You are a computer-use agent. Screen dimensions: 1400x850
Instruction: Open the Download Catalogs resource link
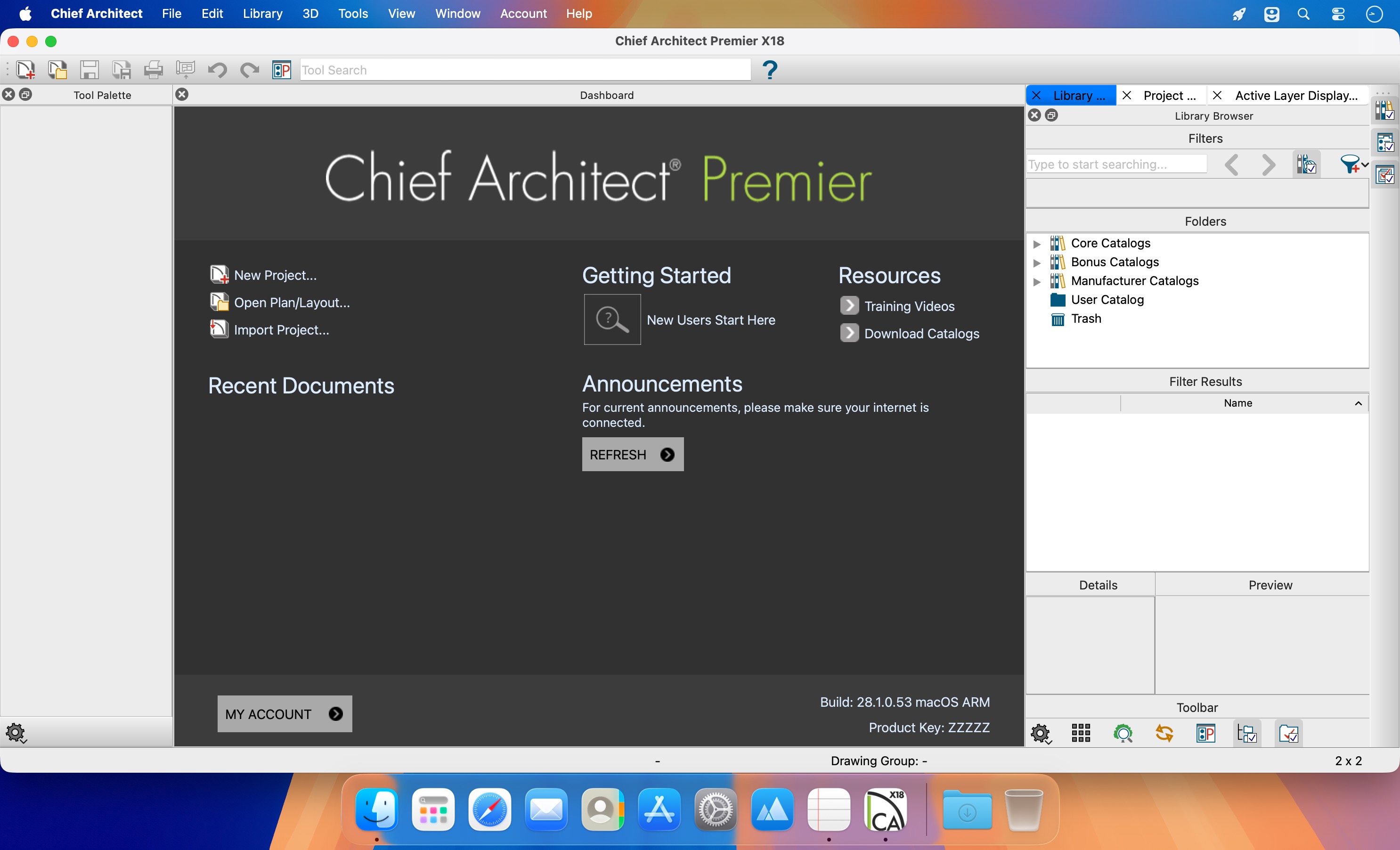(910, 334)
